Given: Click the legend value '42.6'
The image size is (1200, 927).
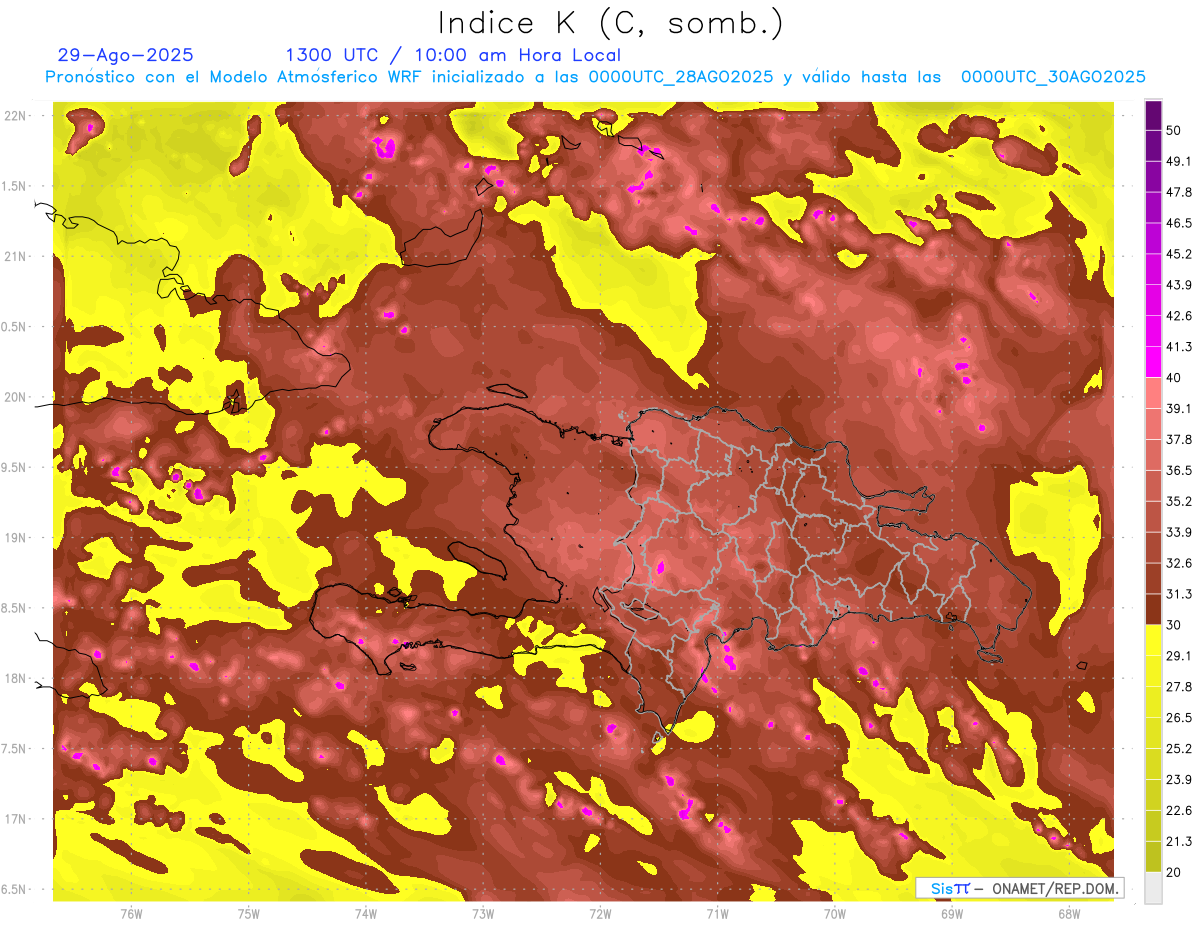Looking at the screenshot, I should 1179,316.
